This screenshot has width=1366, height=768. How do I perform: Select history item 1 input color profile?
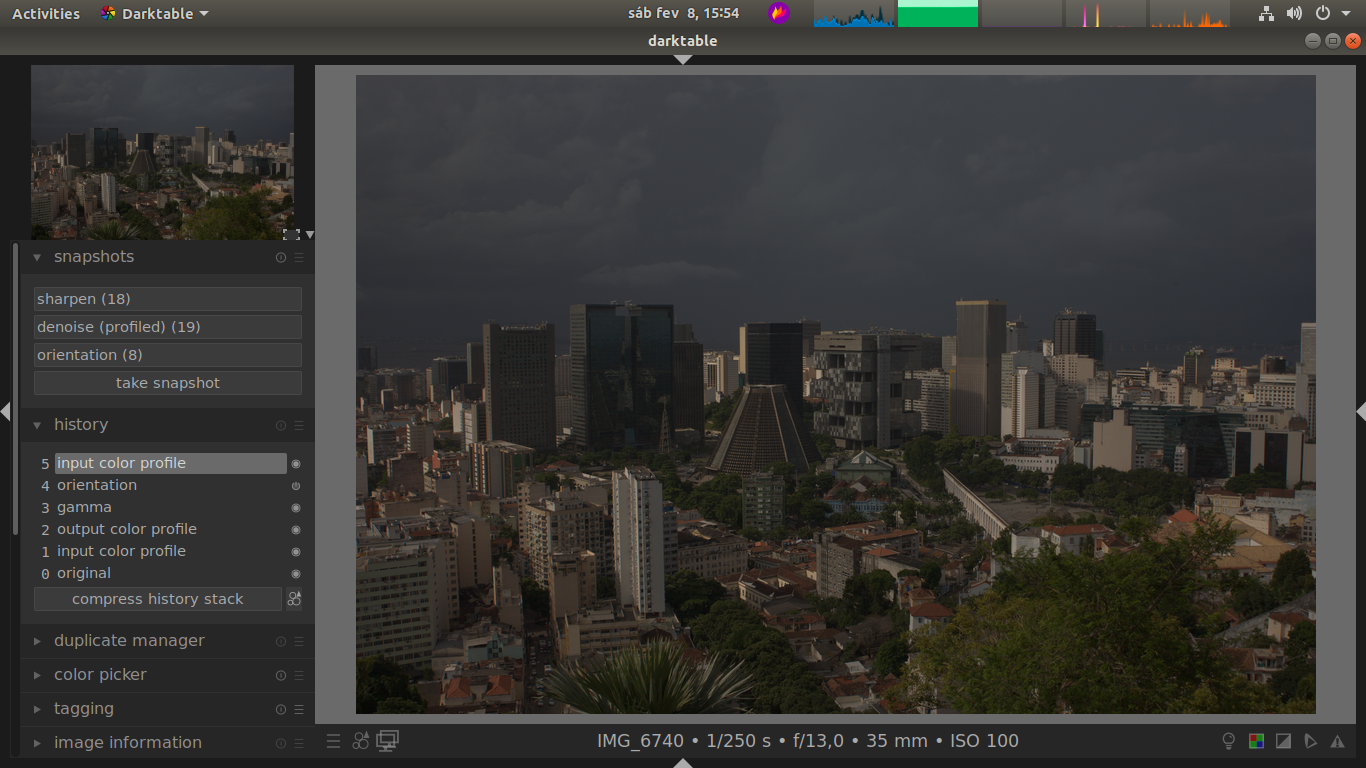coord(170,552)
